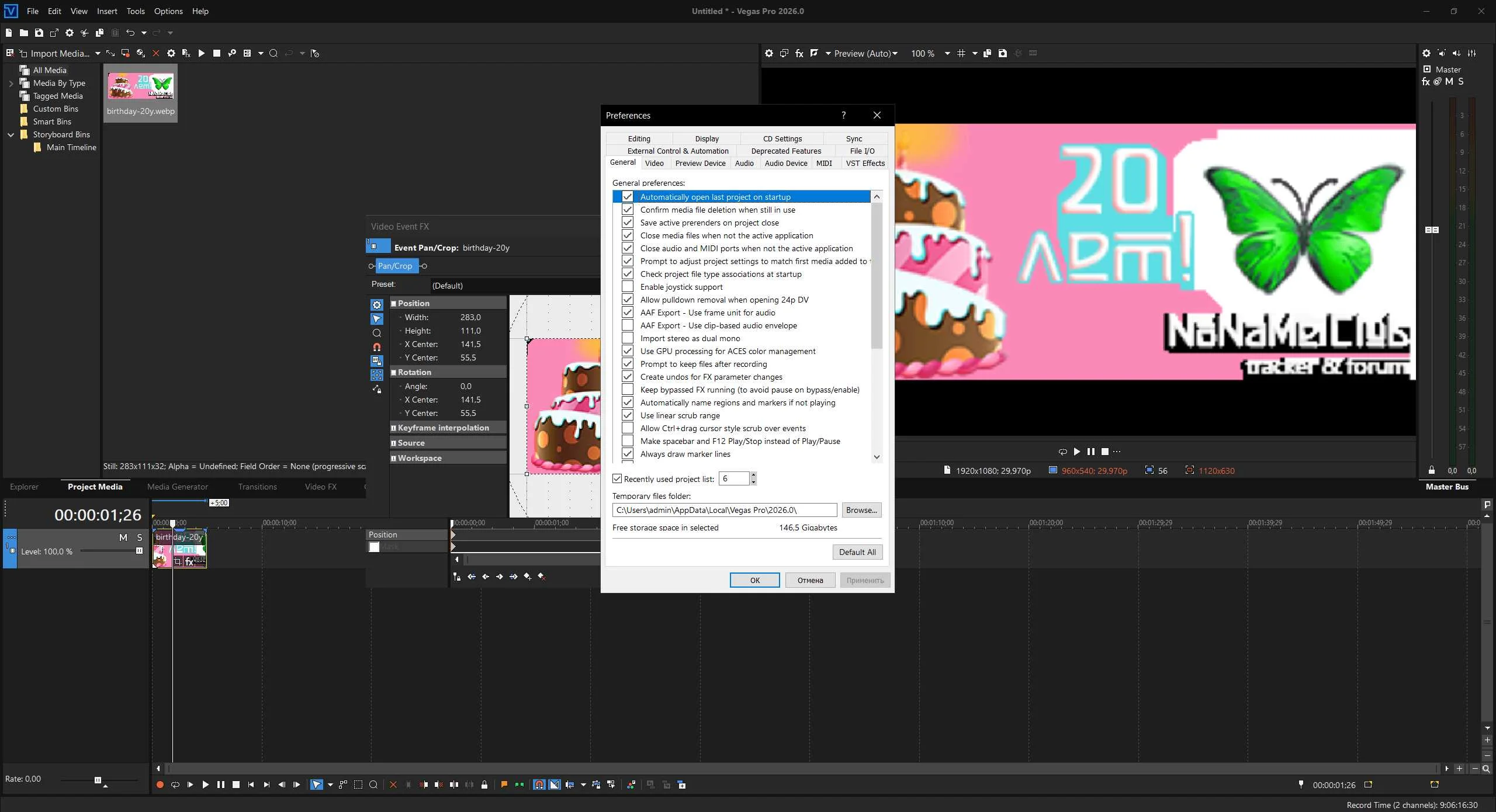The image size is (1496, 812).
Task: Open the undo history dropdown arrow
Action: coord(144,33)
